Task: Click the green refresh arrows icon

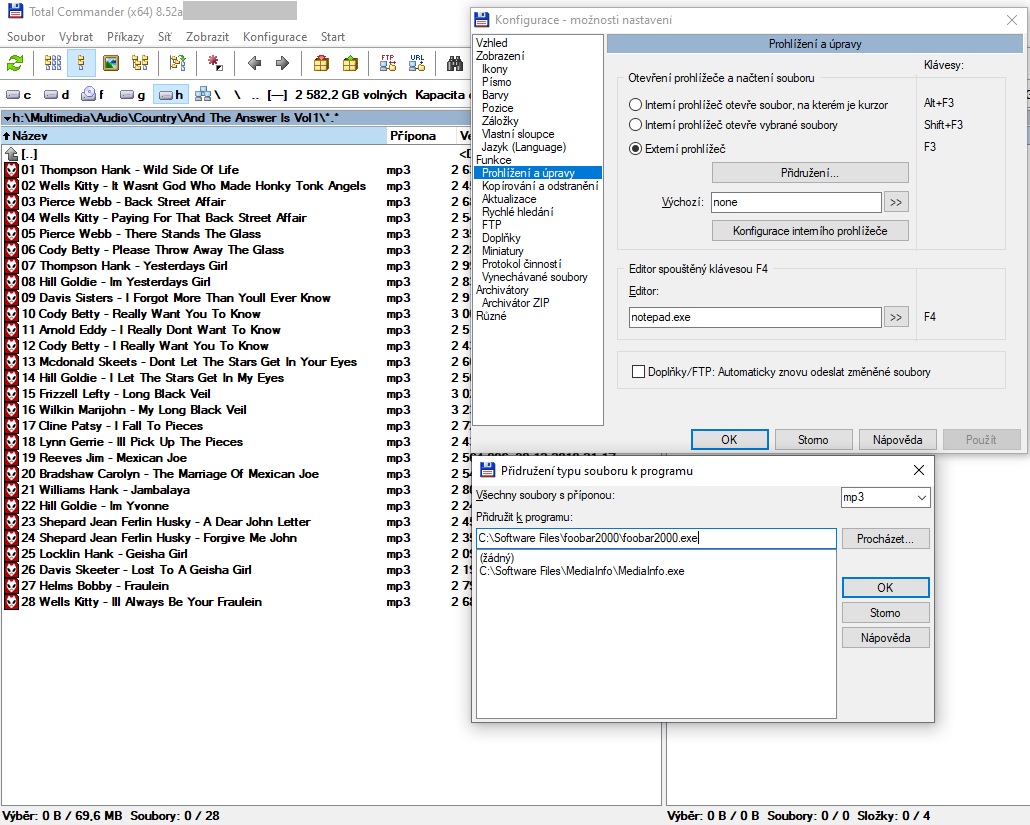Action: point(15,63)
